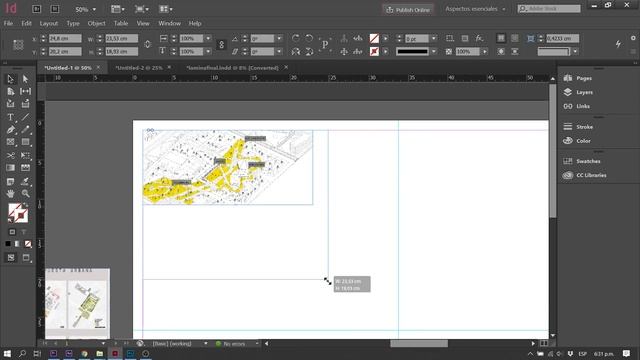Click the Publish Online button
The image size is (640, 360).
[408, 9]
